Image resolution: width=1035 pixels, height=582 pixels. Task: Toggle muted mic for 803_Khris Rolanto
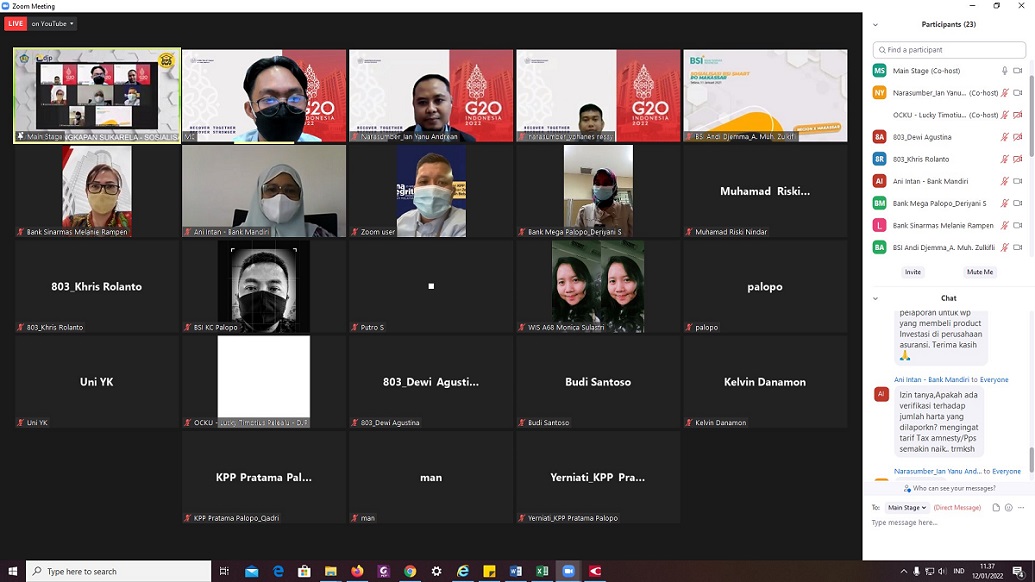(1005, 159)
